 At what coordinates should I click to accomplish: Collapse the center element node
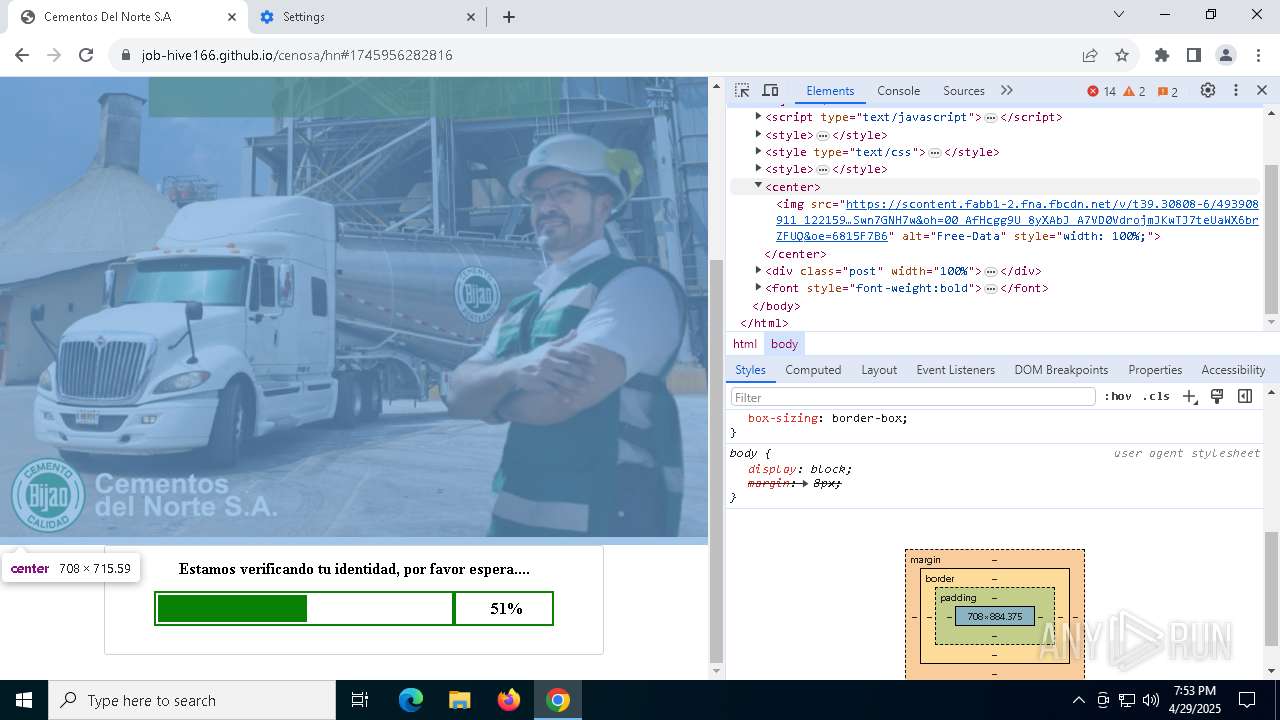758,186
